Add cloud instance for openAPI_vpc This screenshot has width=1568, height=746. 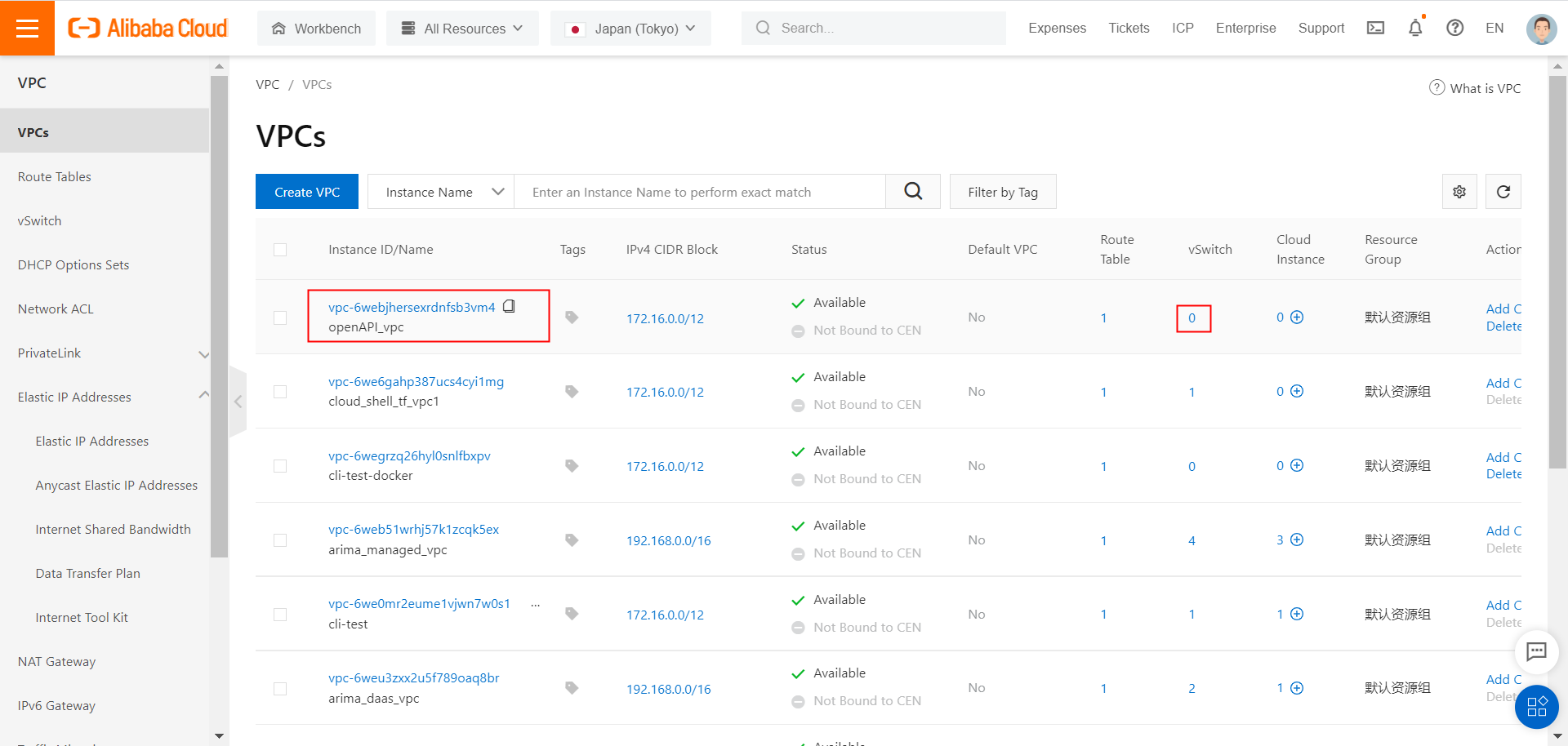coord(1297,317)
